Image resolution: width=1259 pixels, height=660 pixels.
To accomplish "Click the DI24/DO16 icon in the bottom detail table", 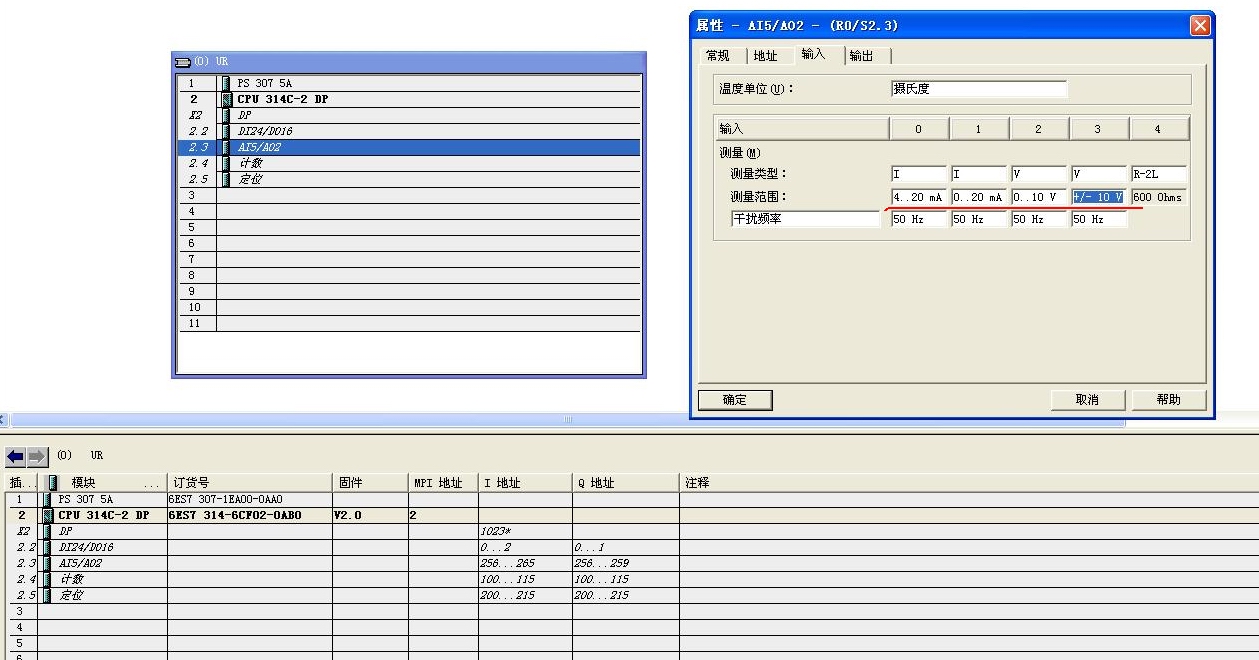I will pos(47,547).
